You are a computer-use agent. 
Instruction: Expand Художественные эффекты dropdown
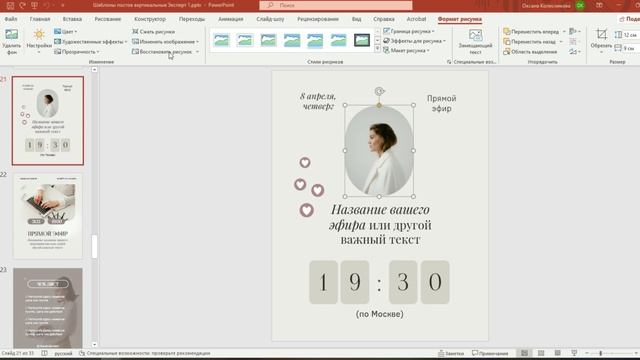tap(91, 42)
